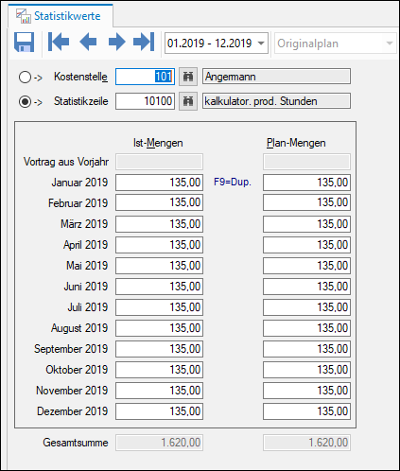Click Plan-Mengen field for Juni 2019

tap(307, 286)
